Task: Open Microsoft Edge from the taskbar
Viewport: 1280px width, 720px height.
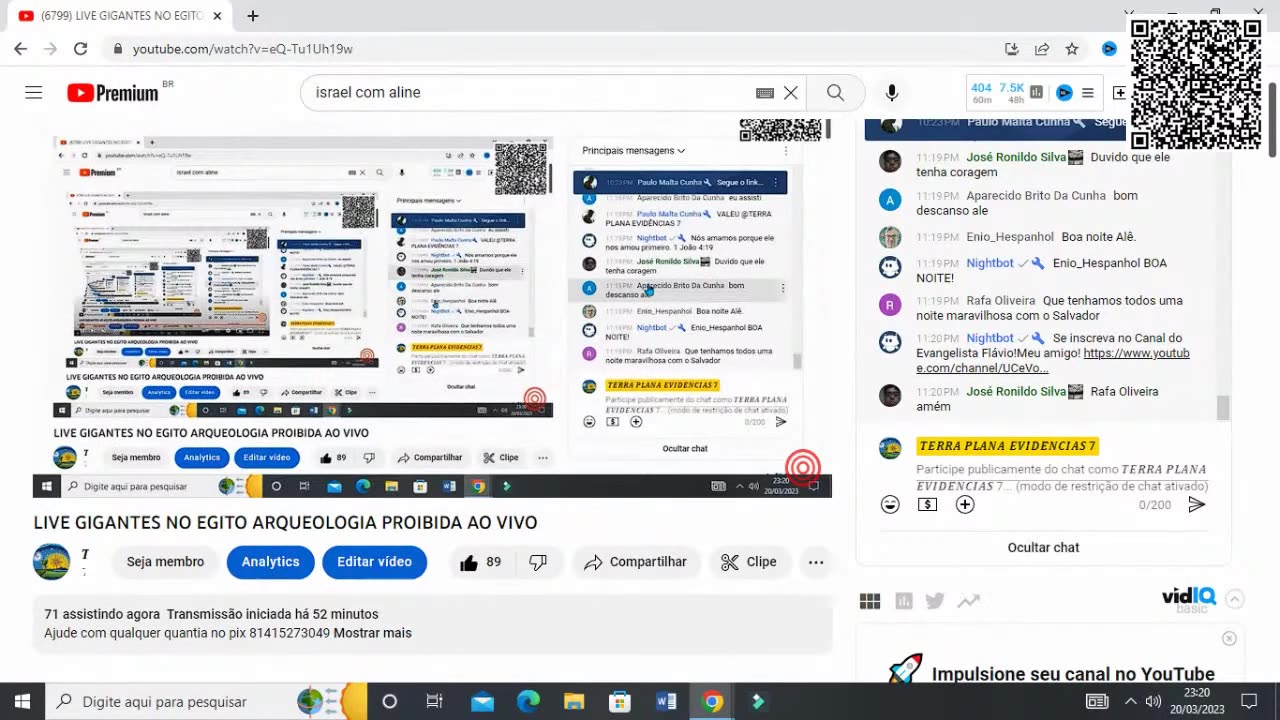Action: [528, 702]
